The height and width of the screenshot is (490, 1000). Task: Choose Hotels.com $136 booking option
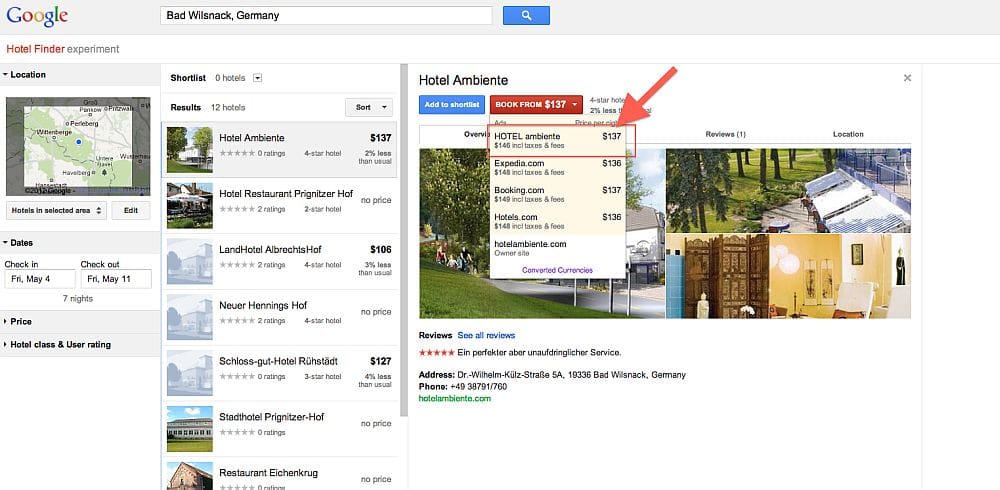pos(557,221)
